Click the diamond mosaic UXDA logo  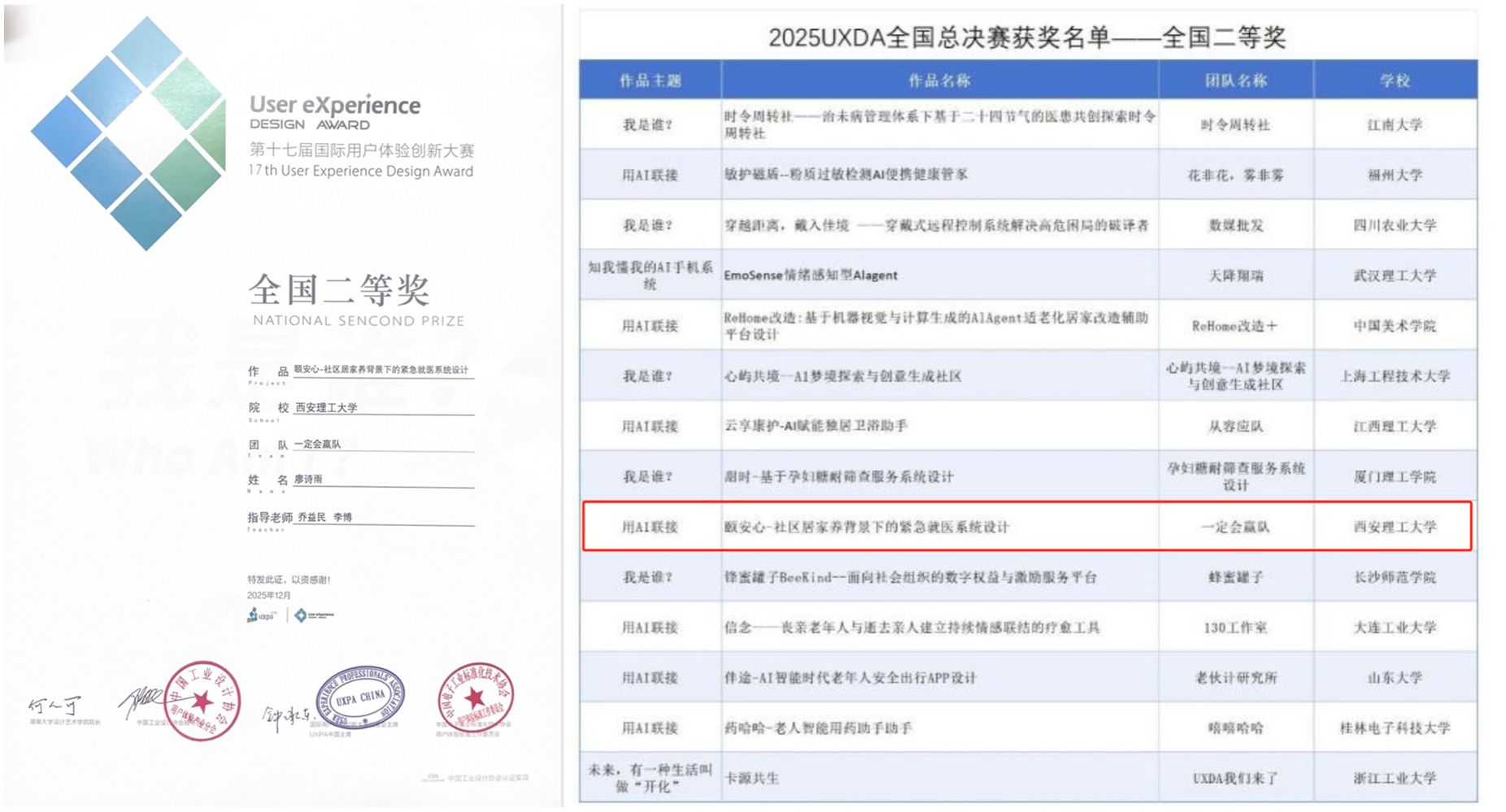[x=130, y=132]
